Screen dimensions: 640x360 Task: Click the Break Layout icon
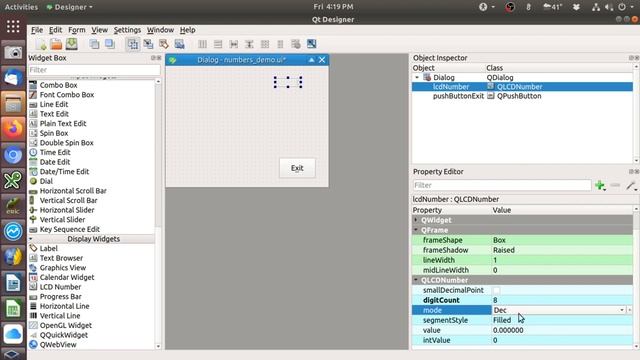[x=296, y=44]
